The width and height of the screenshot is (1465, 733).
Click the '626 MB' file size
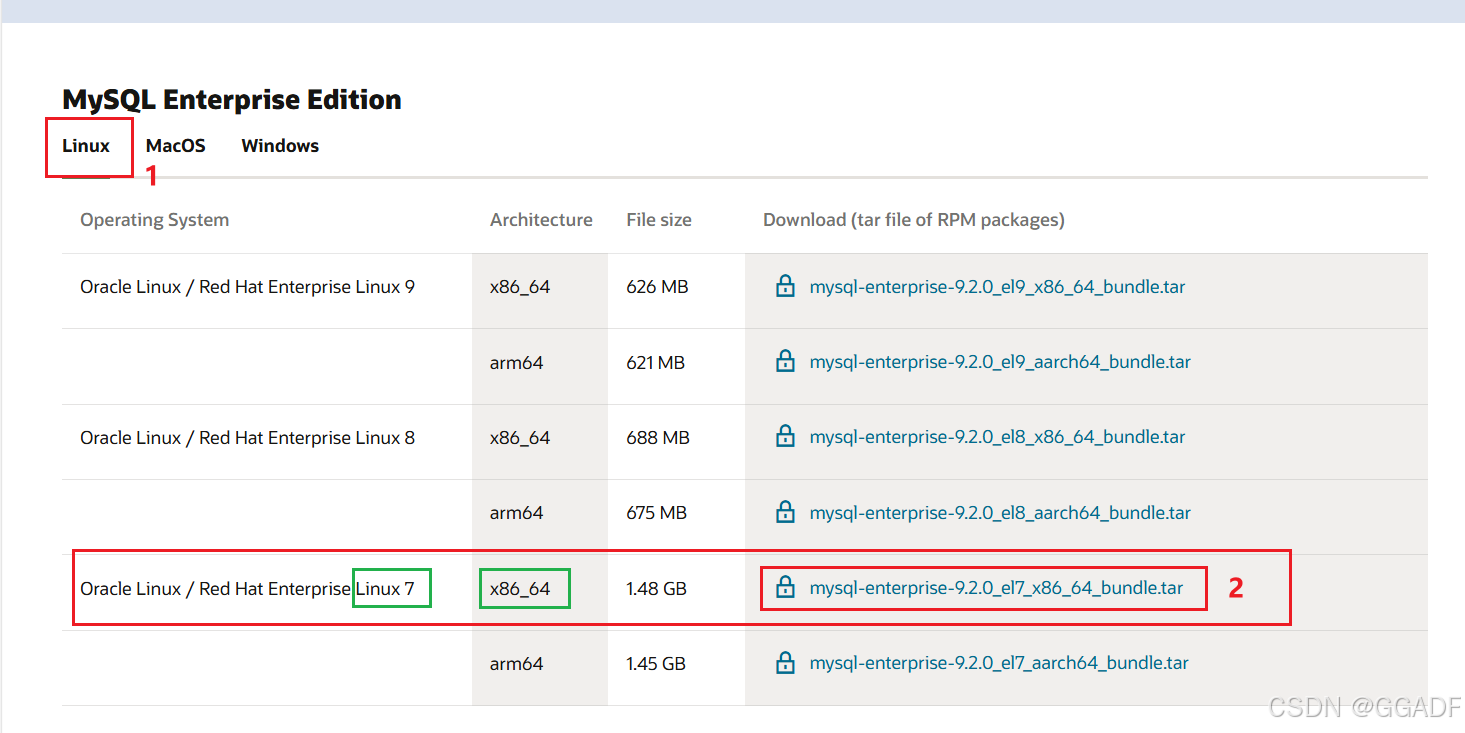click(657, 287)
